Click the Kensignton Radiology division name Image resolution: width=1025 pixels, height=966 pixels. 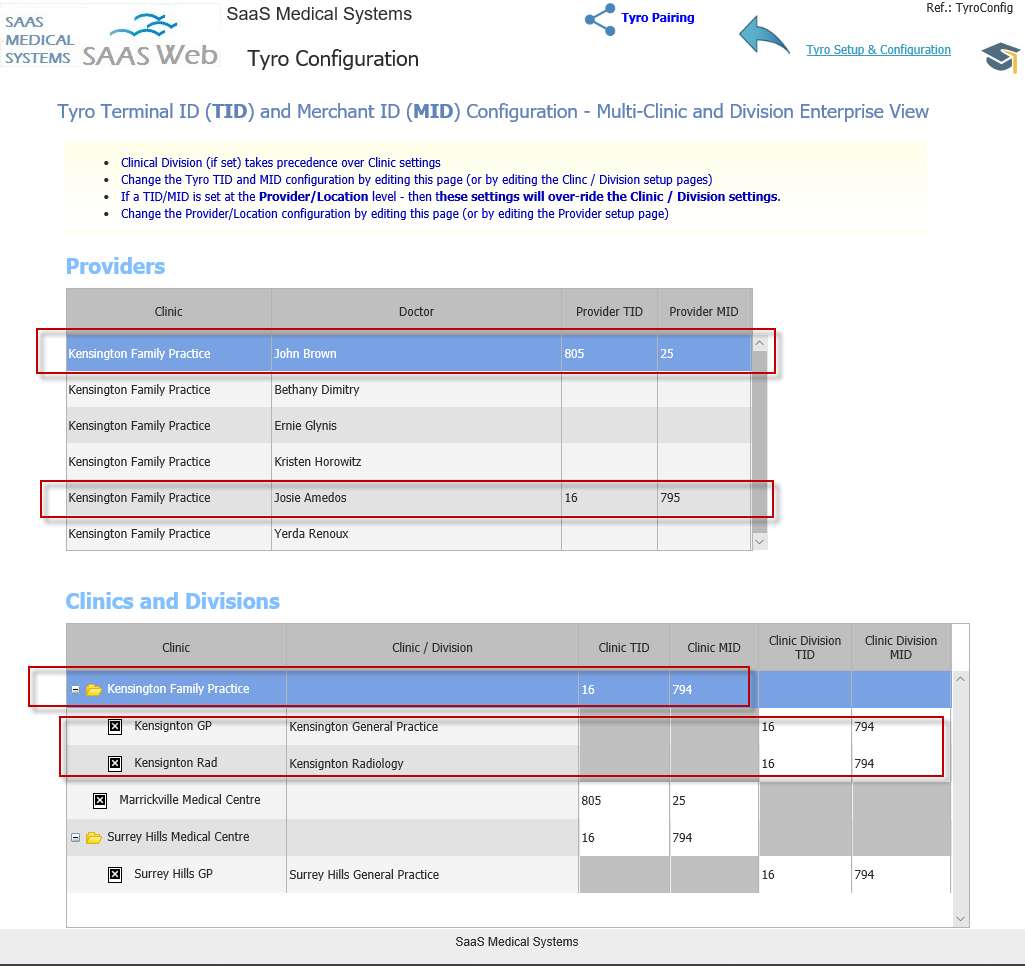pyautogui.click(x=346, y=764)
